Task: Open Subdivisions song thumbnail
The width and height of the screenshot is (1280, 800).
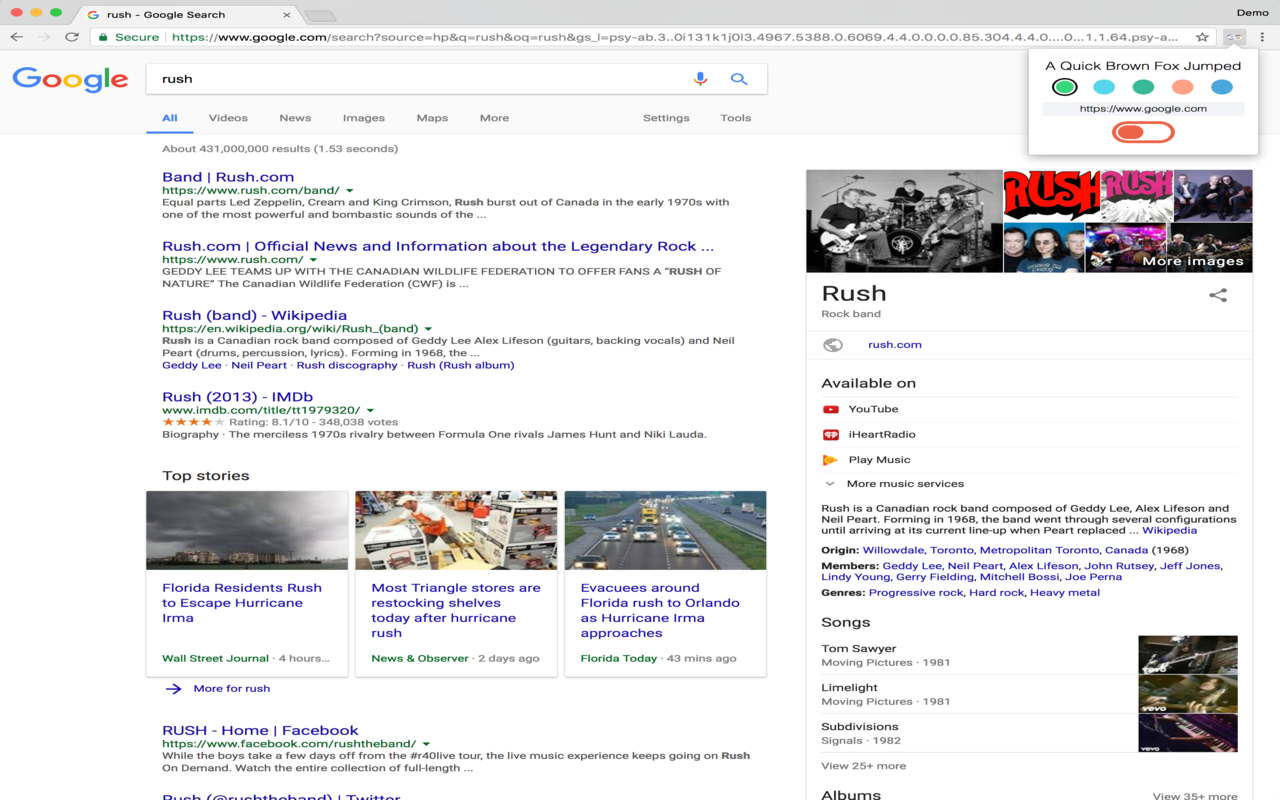Action: coord(1188,733)
